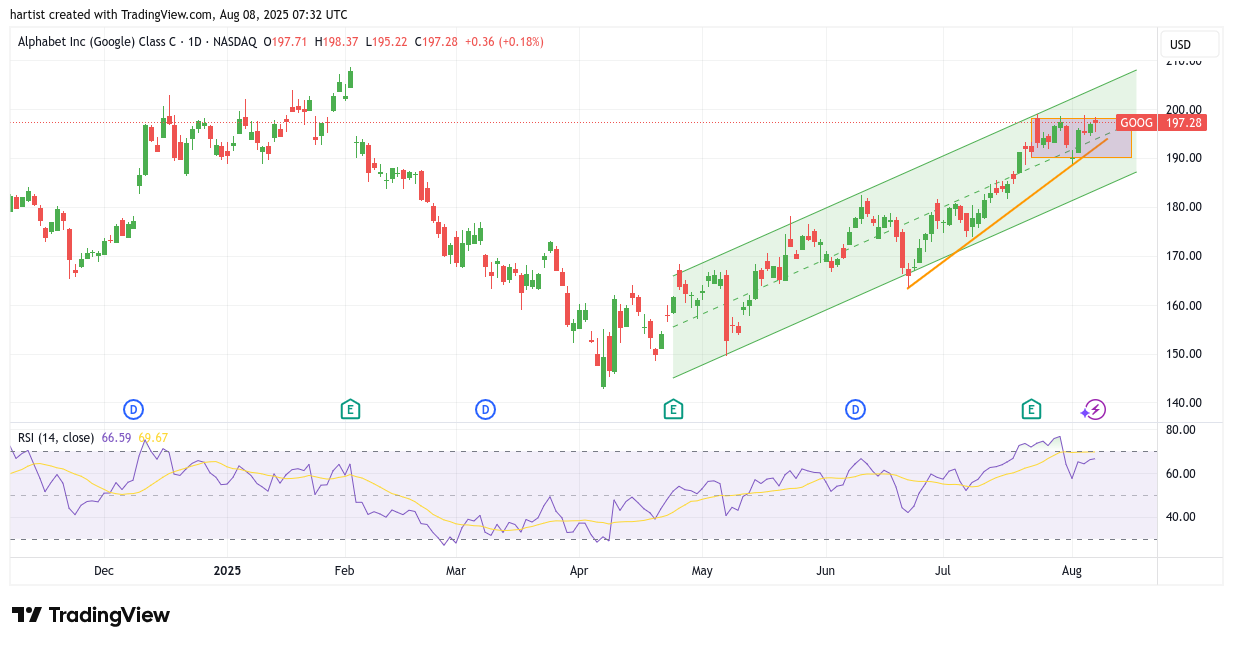This screenshot has height=645, width=1233.
Task: Click the dividend marker in June
Action: click(x=855, y=409)
